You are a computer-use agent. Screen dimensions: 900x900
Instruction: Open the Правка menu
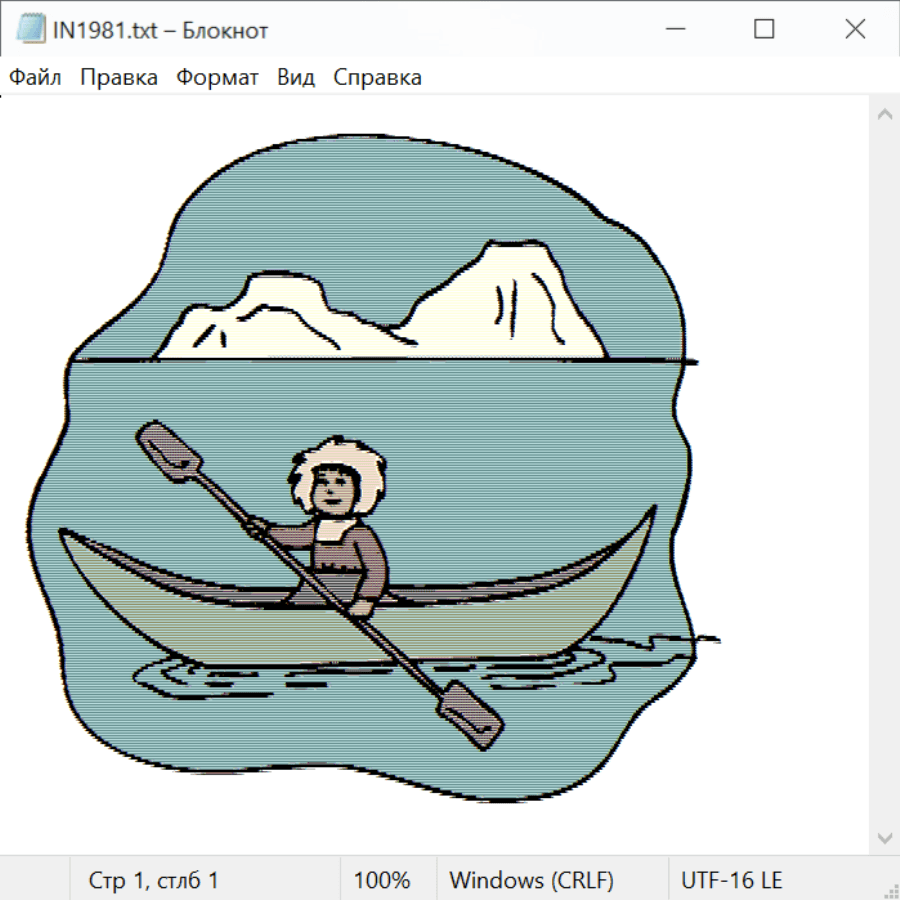pos(119,78)
